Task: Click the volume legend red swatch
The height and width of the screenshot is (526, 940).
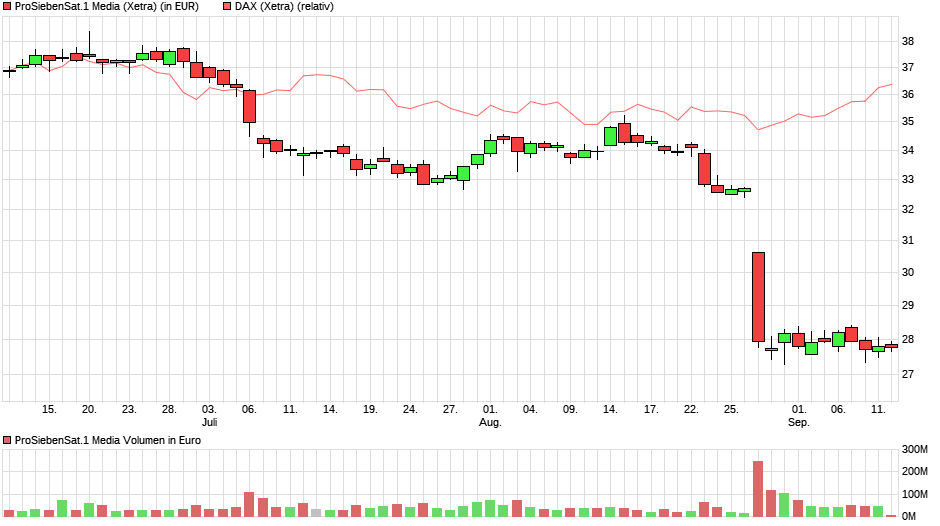Action: [x=7, y=440]
